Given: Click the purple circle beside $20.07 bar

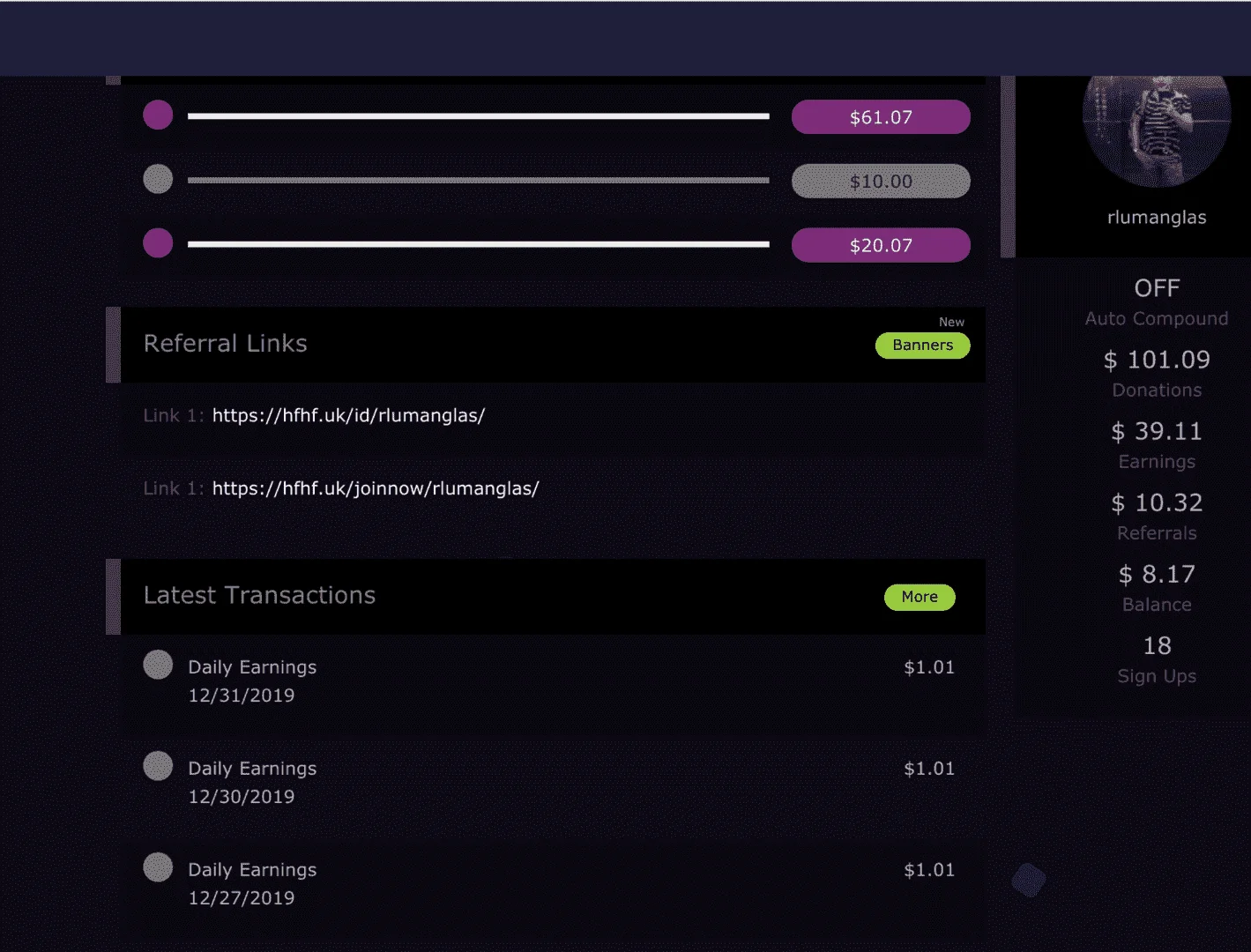Looking at the screenshot, I should [158, 243].
